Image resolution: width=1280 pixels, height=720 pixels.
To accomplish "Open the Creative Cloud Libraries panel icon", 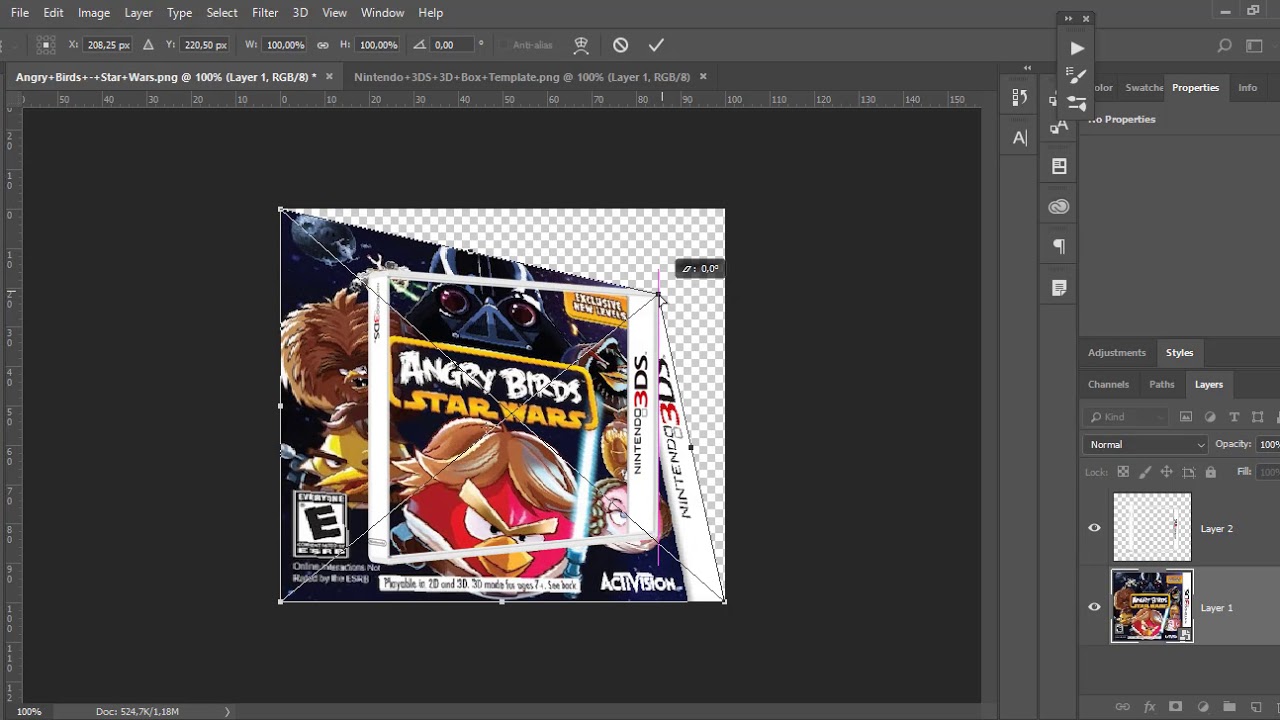I will click(x=1059, y=207).
